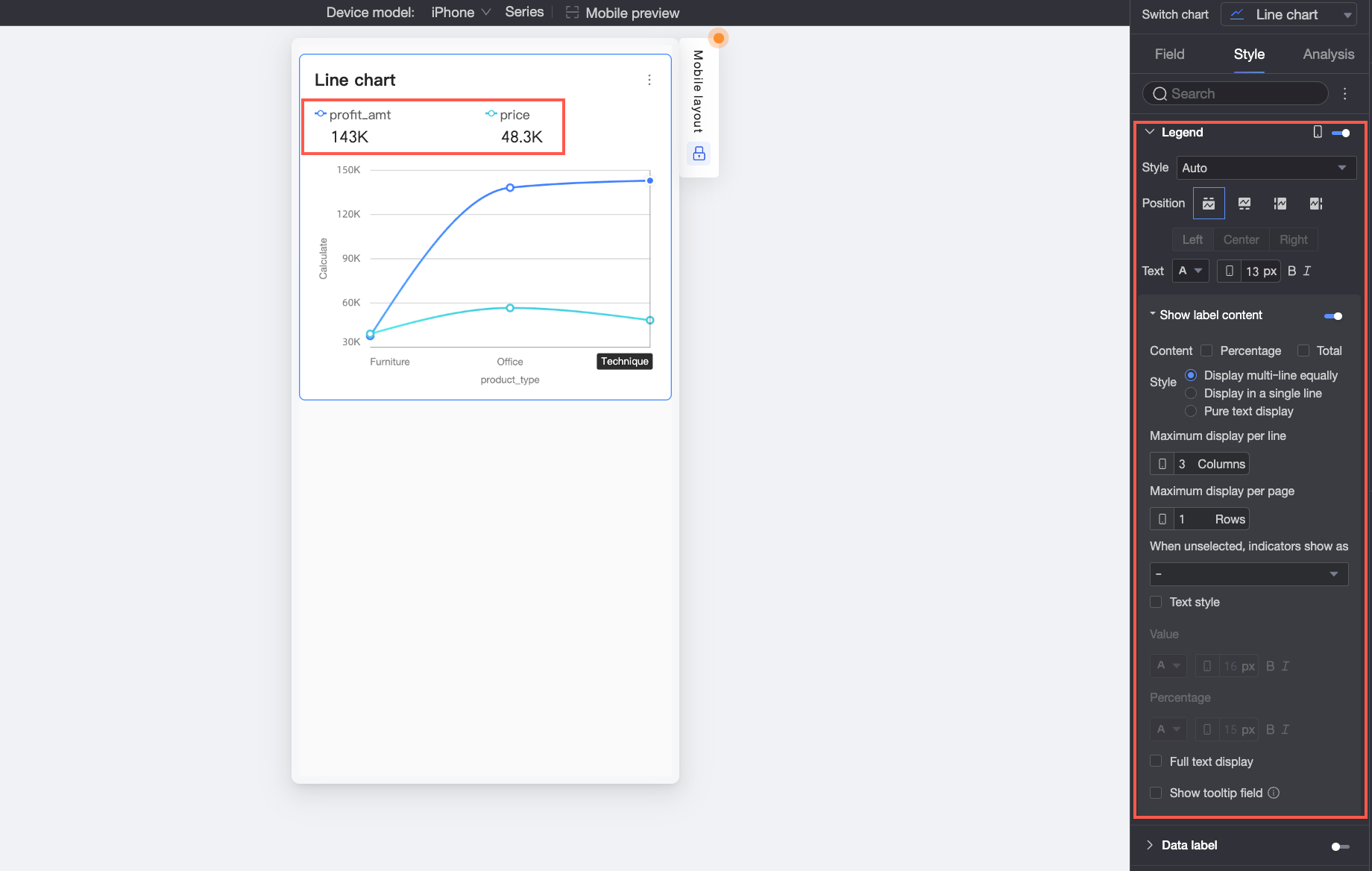The width and height of the screenshot is (1372, 871).
Task: Align legend Center
Action: [1241, 239]
